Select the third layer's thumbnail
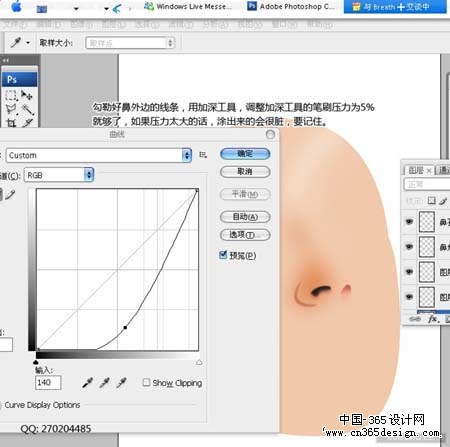This screenshot has height=447, width=450. 427,272
